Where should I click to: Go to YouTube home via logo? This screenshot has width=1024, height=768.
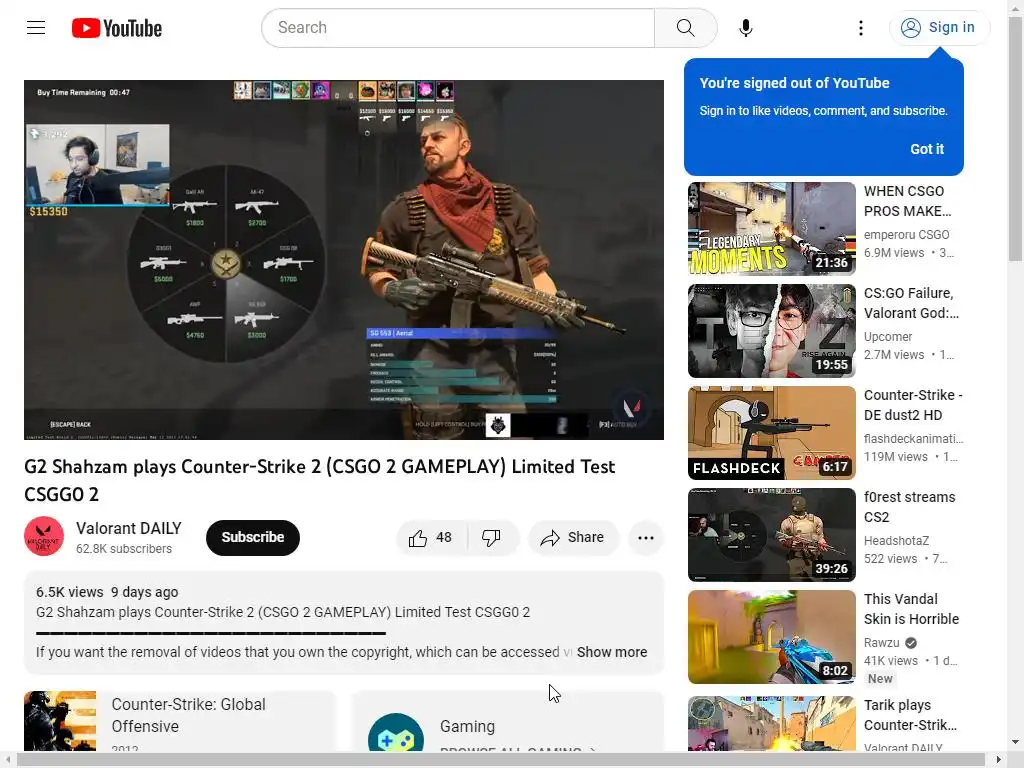(117, 28)
